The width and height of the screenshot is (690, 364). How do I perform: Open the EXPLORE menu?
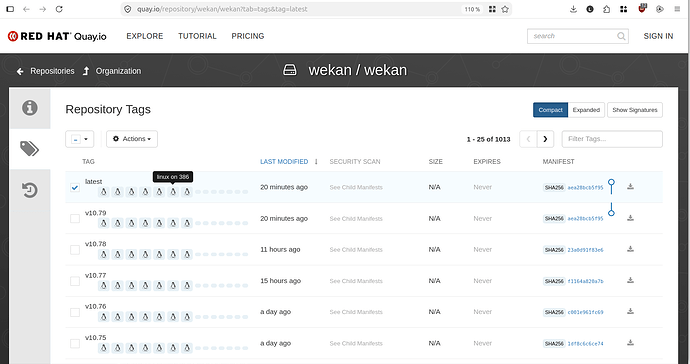145,36
